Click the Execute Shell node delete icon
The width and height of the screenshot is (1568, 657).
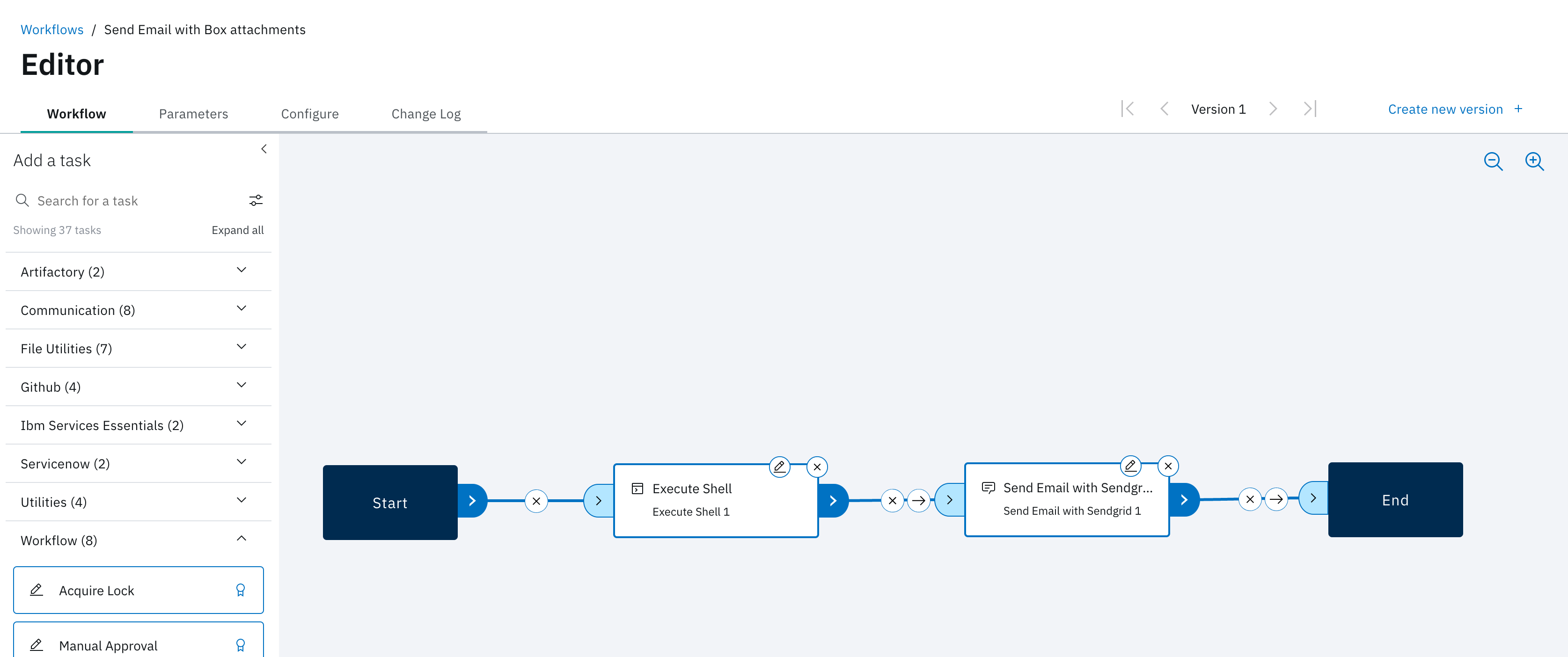pos(818,466)
